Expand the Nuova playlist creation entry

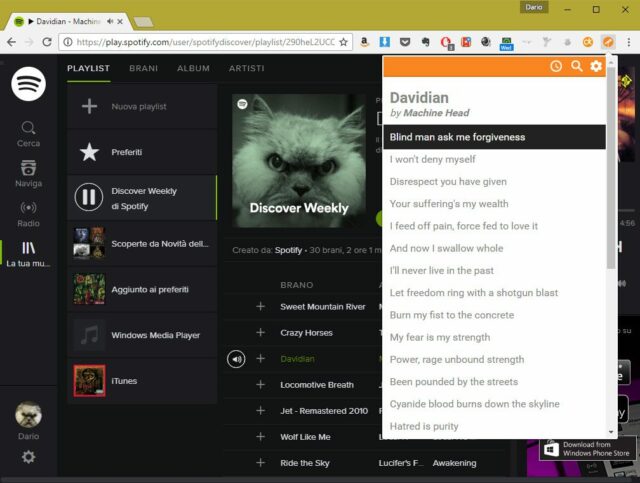tap(89, 106)
